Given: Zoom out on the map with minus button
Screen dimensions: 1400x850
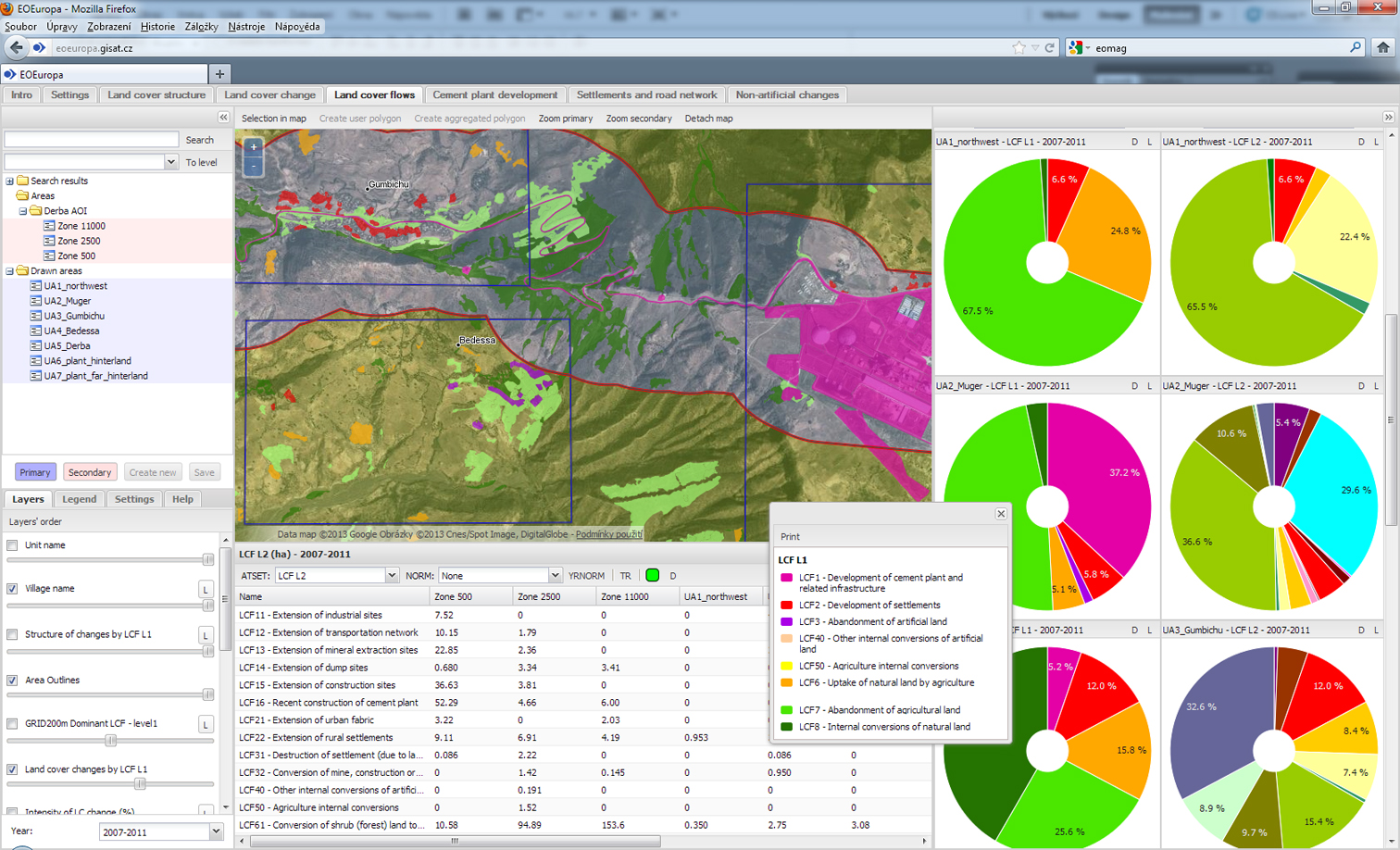Looking at the screenshot, I should [254, 167].
